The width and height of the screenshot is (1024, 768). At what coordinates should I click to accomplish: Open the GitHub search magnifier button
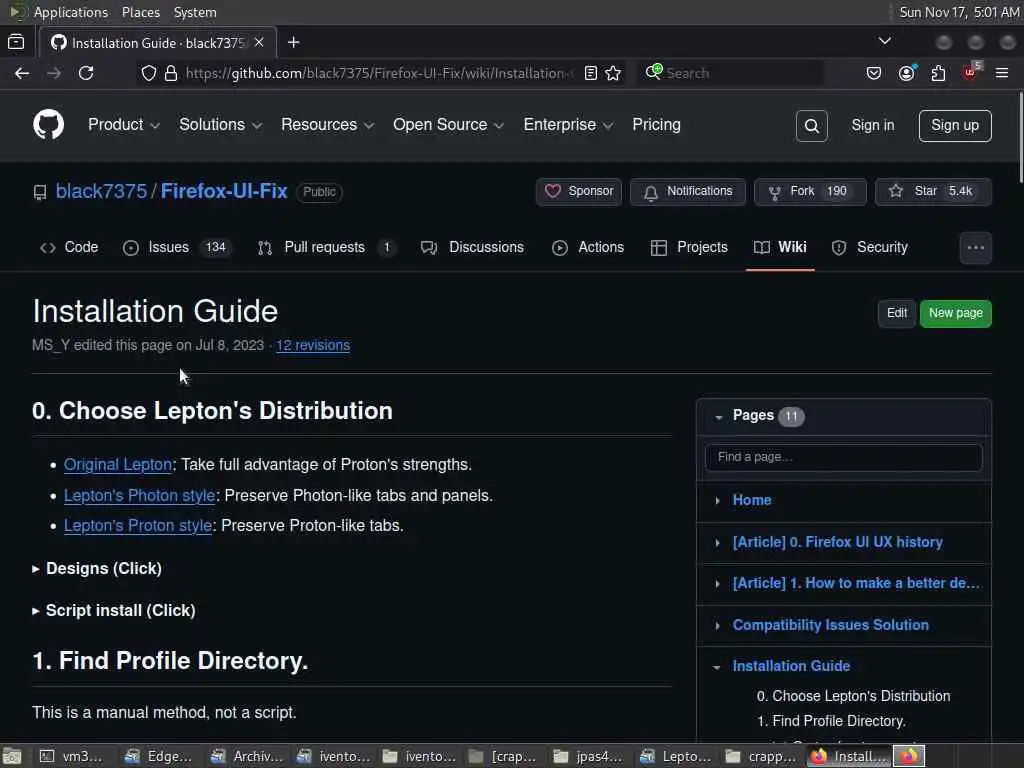(812, 125)
